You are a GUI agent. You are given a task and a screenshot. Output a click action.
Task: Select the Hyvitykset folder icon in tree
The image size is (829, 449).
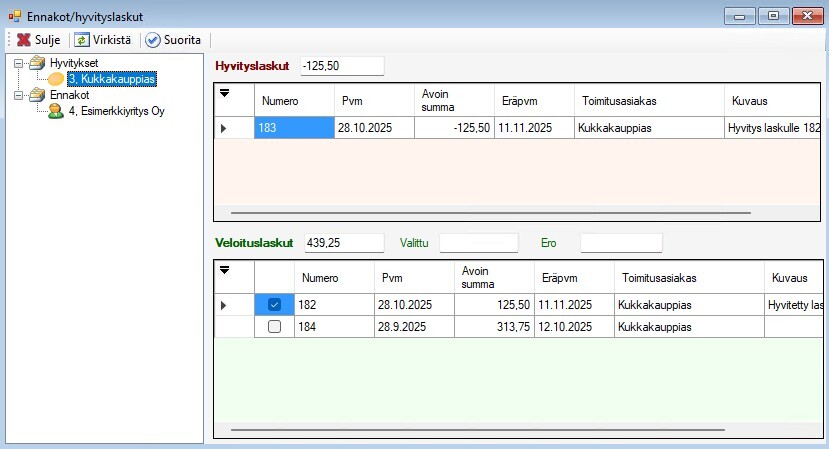pyautogui.click(x=38, y=63)
